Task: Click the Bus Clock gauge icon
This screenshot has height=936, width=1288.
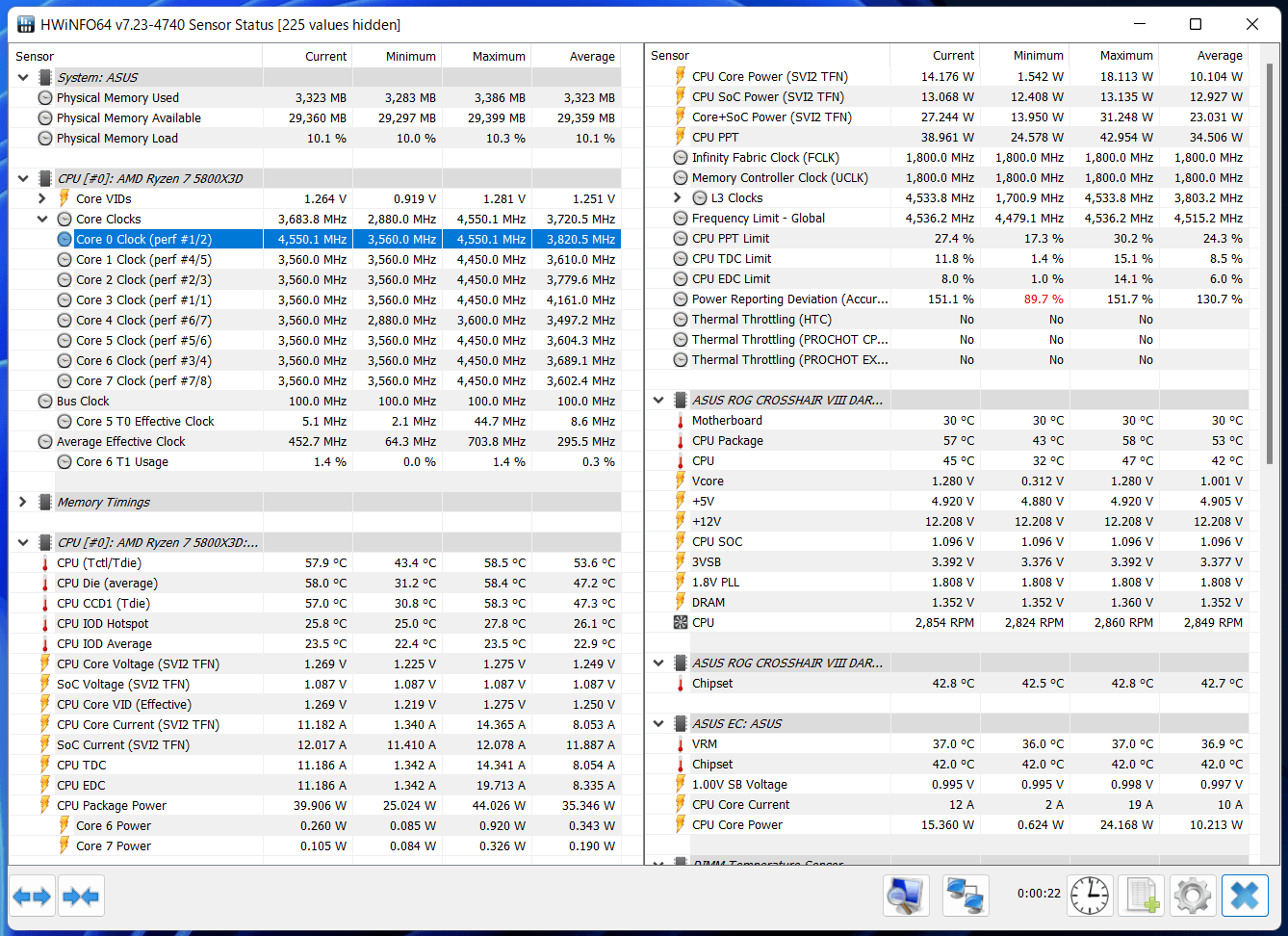Action: tap(45, 401)
